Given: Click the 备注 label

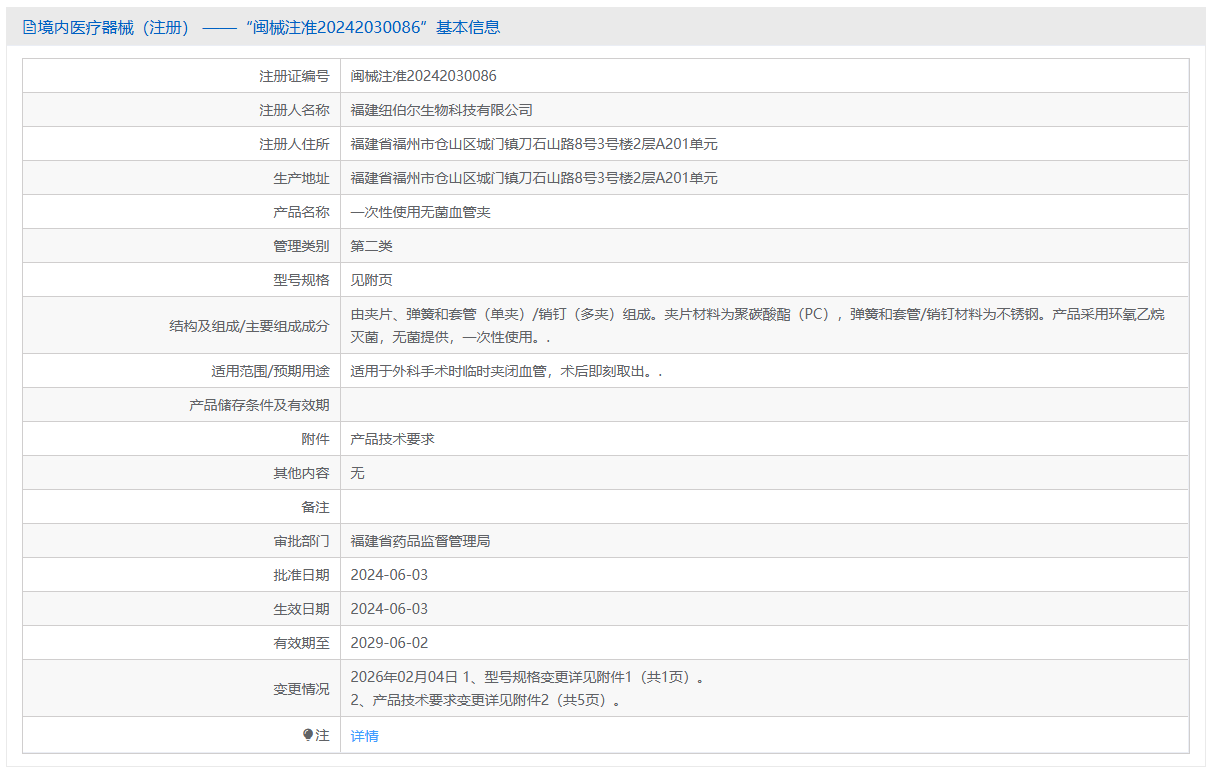Looking at the screenshot, I should click(316, 507).
